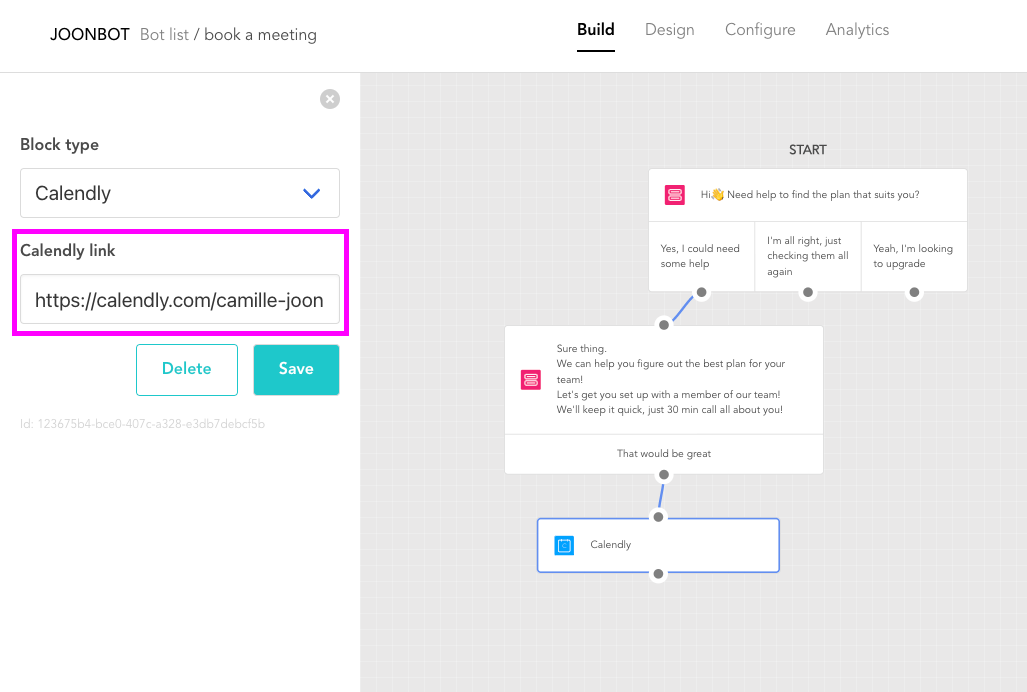Switch to the Build tab
The image size is (1027, 692).
coord(595,29)
